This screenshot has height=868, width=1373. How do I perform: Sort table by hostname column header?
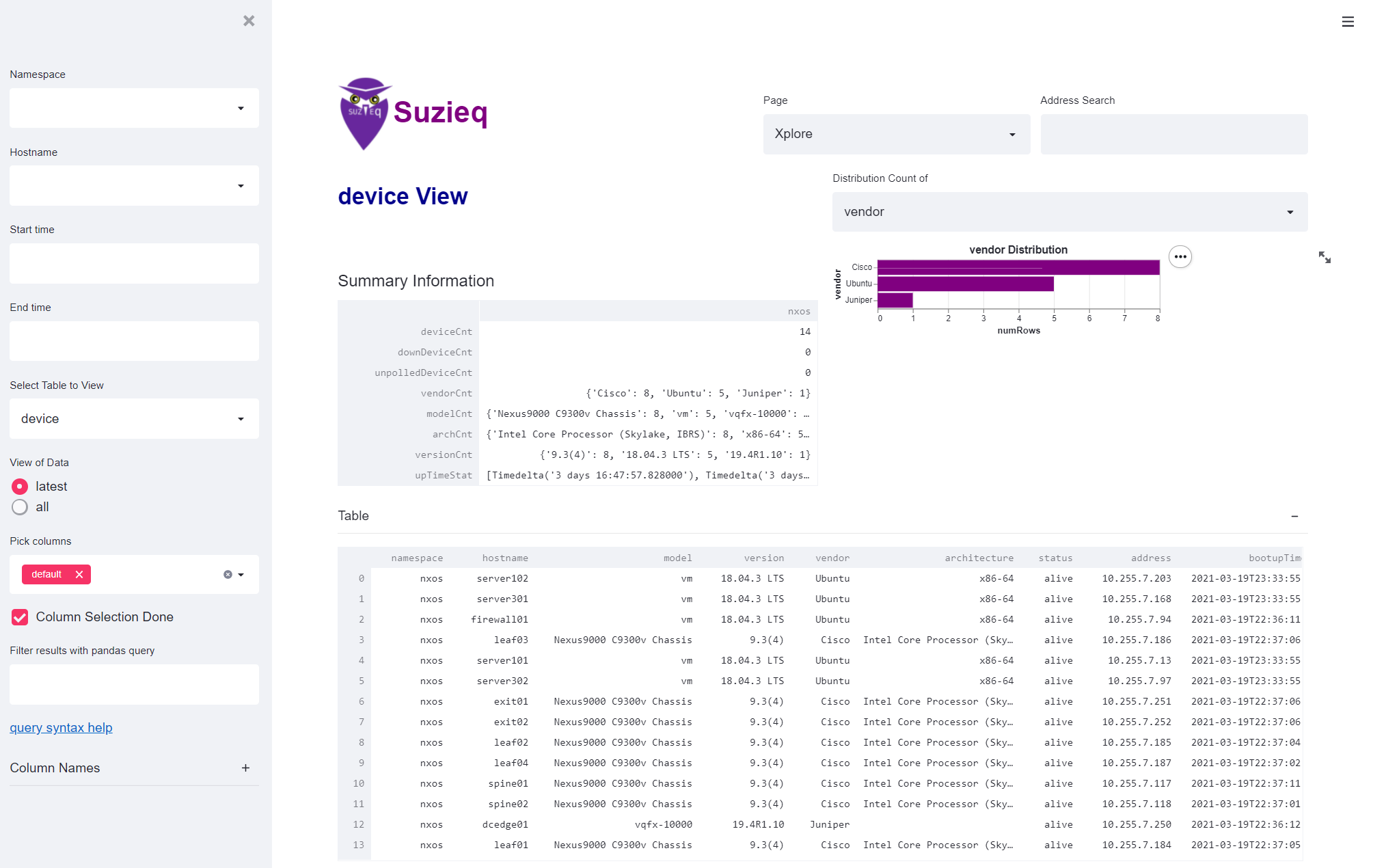click(504, 558)
